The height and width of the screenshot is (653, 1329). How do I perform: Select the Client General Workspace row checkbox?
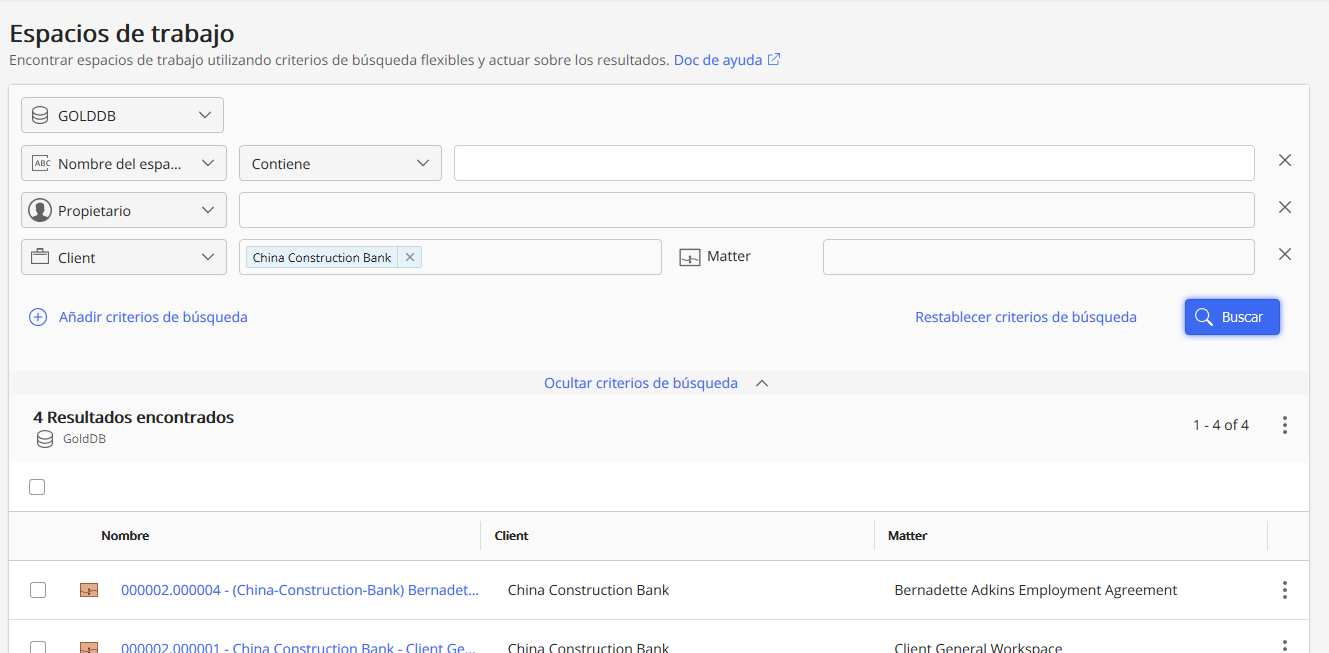coord(37,646)
